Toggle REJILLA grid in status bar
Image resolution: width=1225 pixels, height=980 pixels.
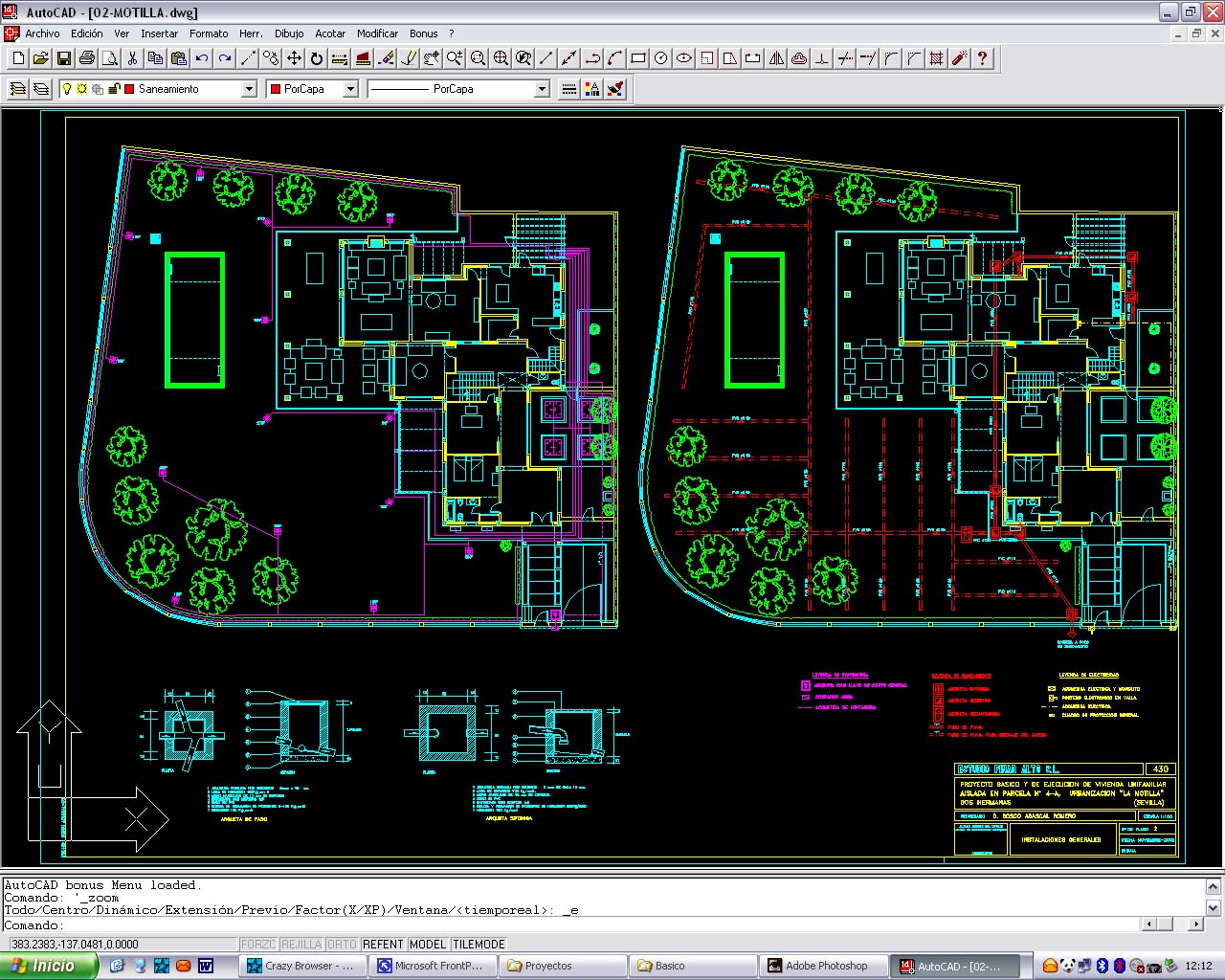point(301,944)
